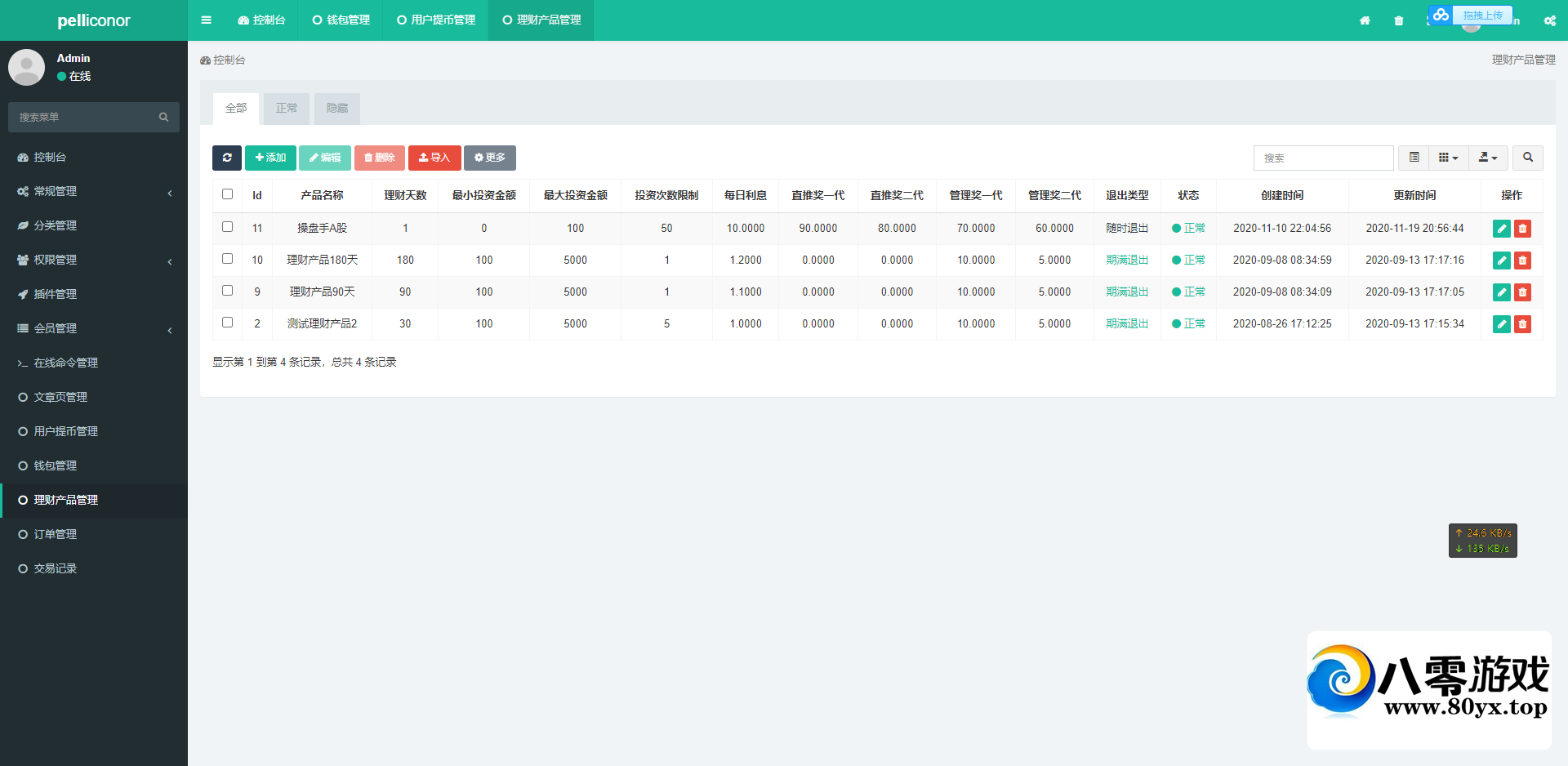Edit row 理财产品180天 with pencil icon
Screen dimensions: 1568x766
pos(1501,261)
